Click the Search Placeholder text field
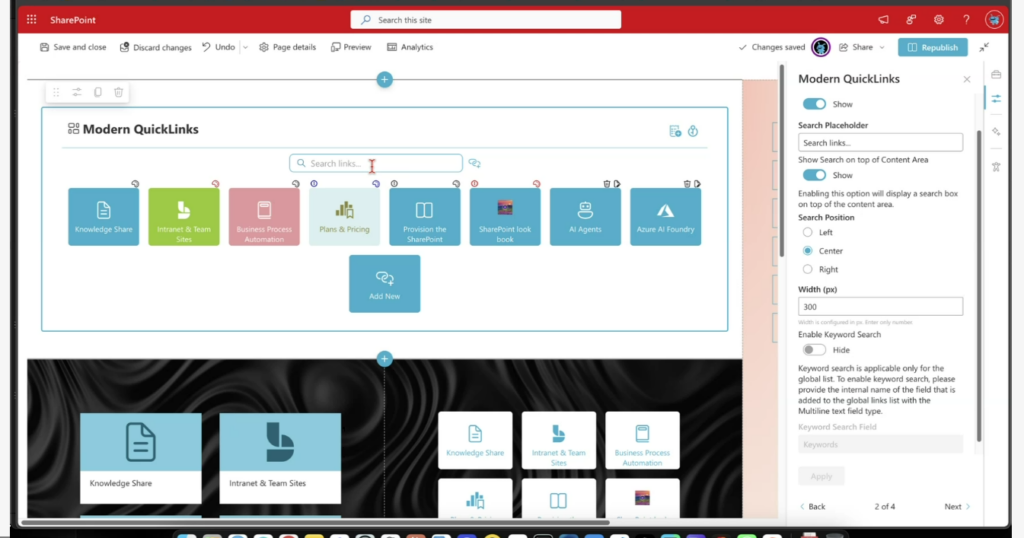 [880, 142]
